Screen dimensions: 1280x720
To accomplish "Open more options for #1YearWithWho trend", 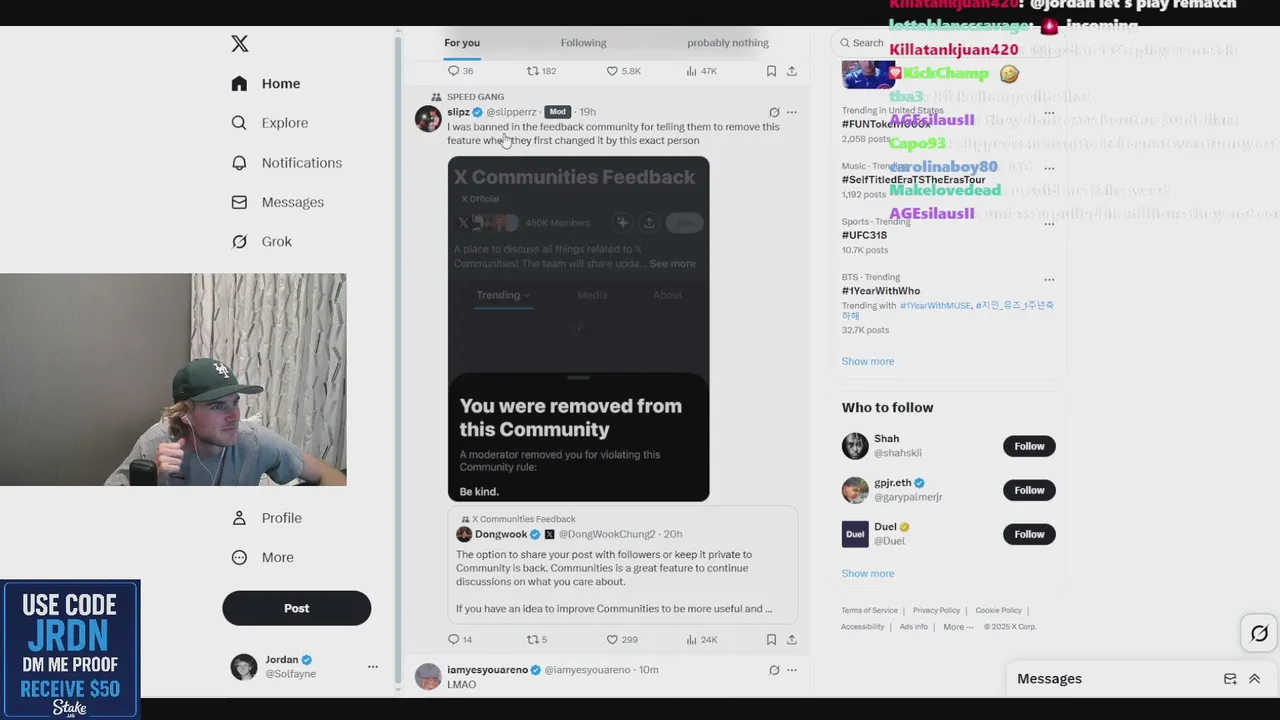I will tap(1049, 279).
